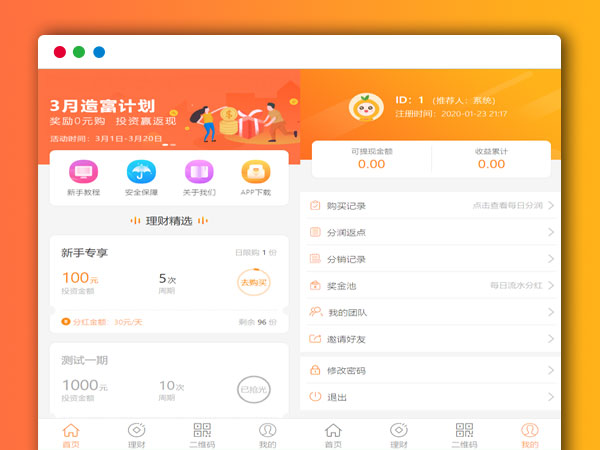This screenshot has width=600, height=450.
Task: Click the 分销记录 icon
Action: (x=315, y=259)
